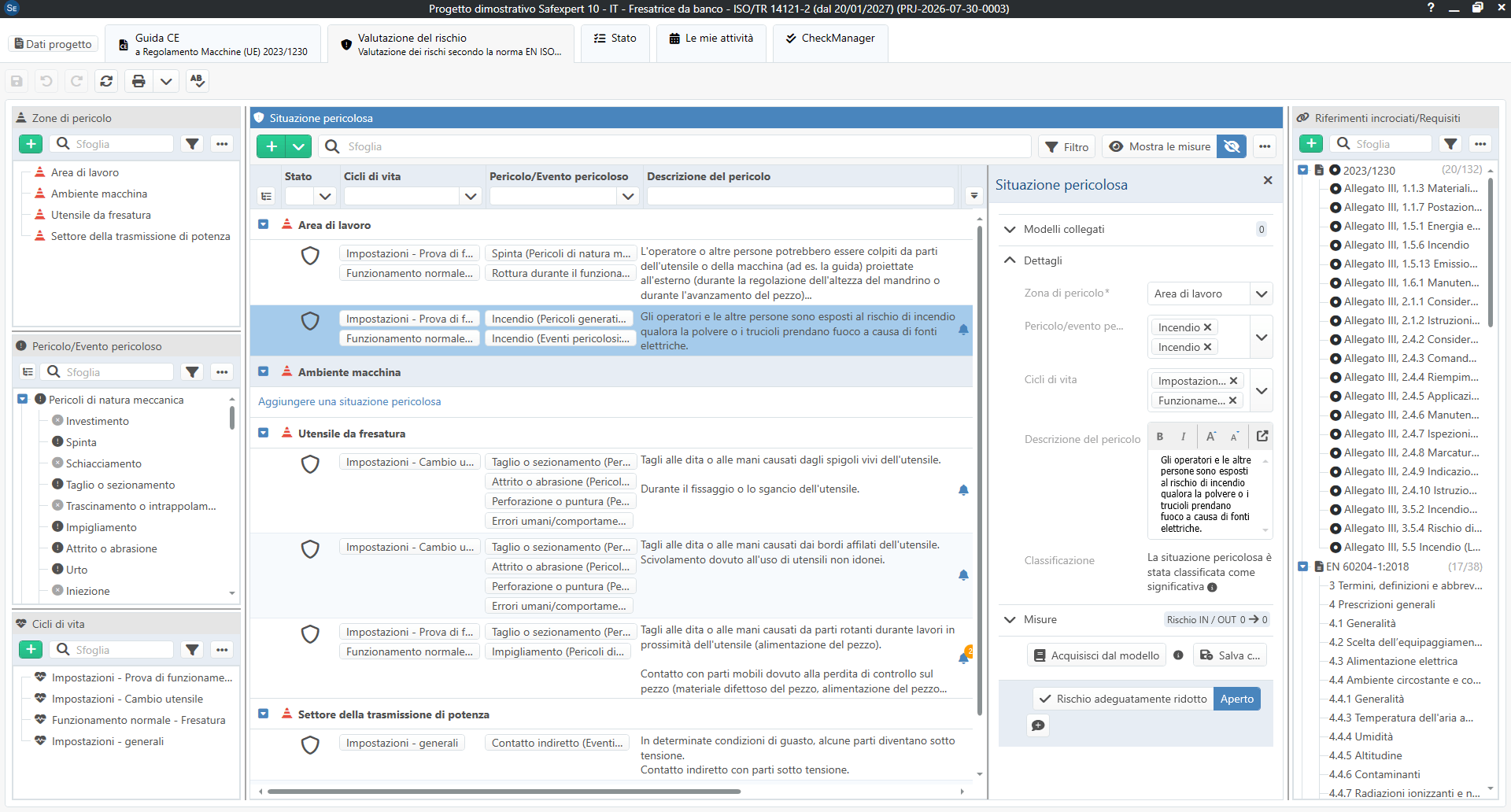Click the Filtro button
This screenshot has height=812, width=1511.
click(1066, 147)
